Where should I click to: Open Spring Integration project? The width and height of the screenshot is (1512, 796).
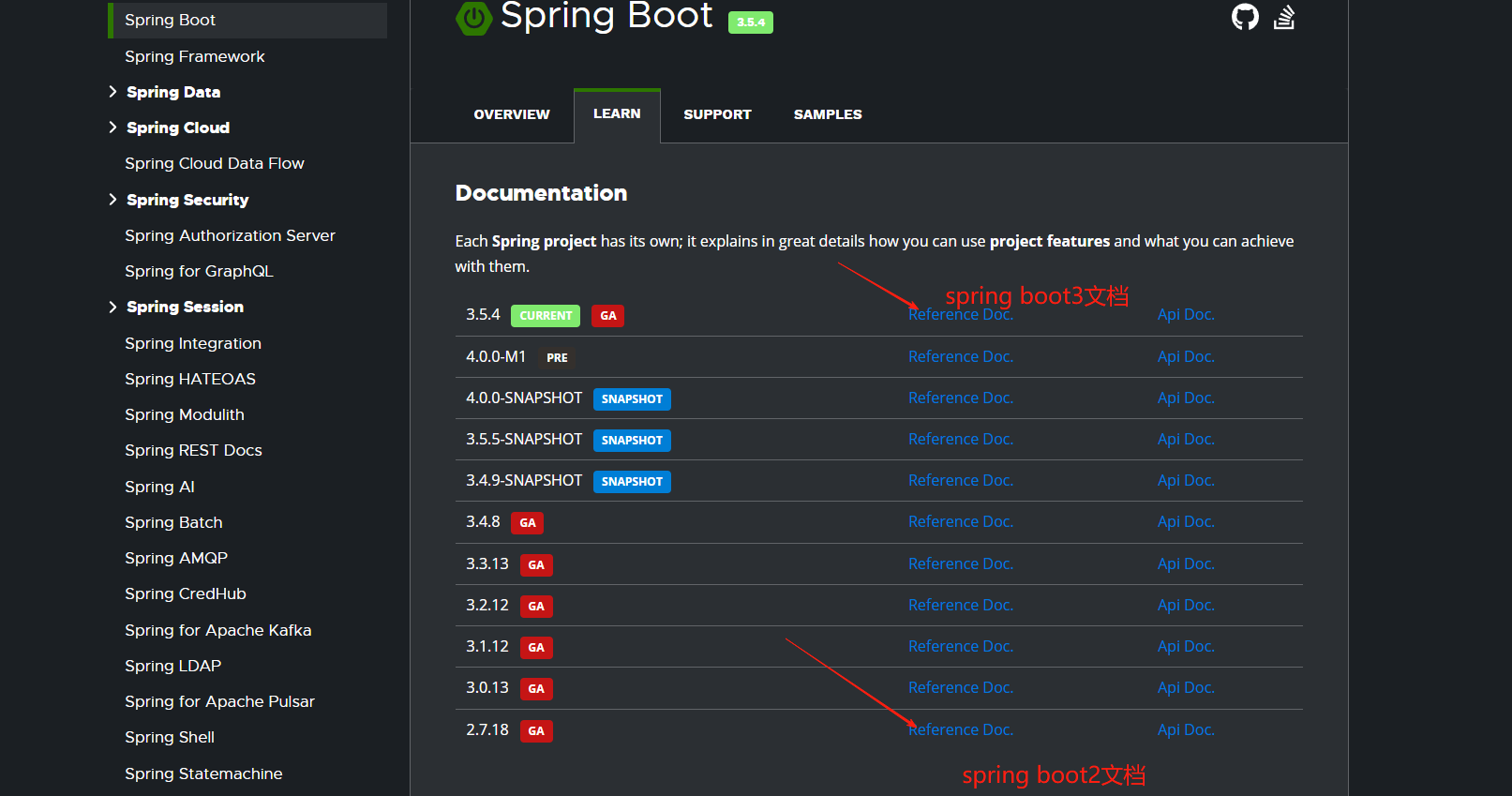tap(193, 343)
